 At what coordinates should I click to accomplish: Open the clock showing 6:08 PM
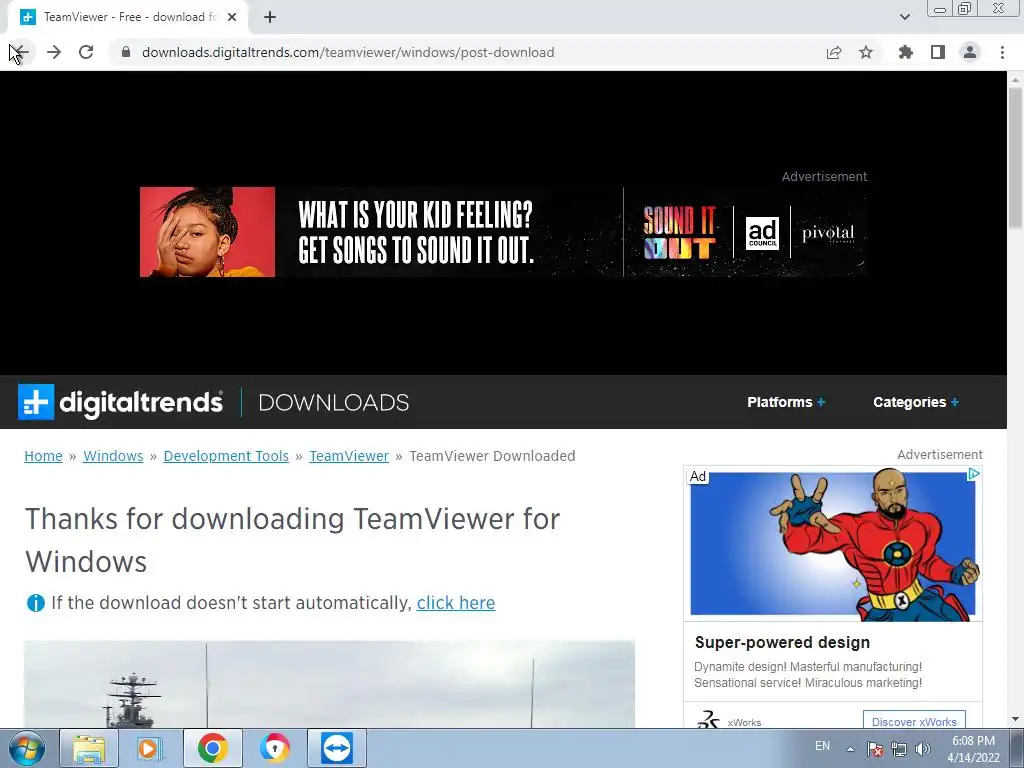[973, 749]
